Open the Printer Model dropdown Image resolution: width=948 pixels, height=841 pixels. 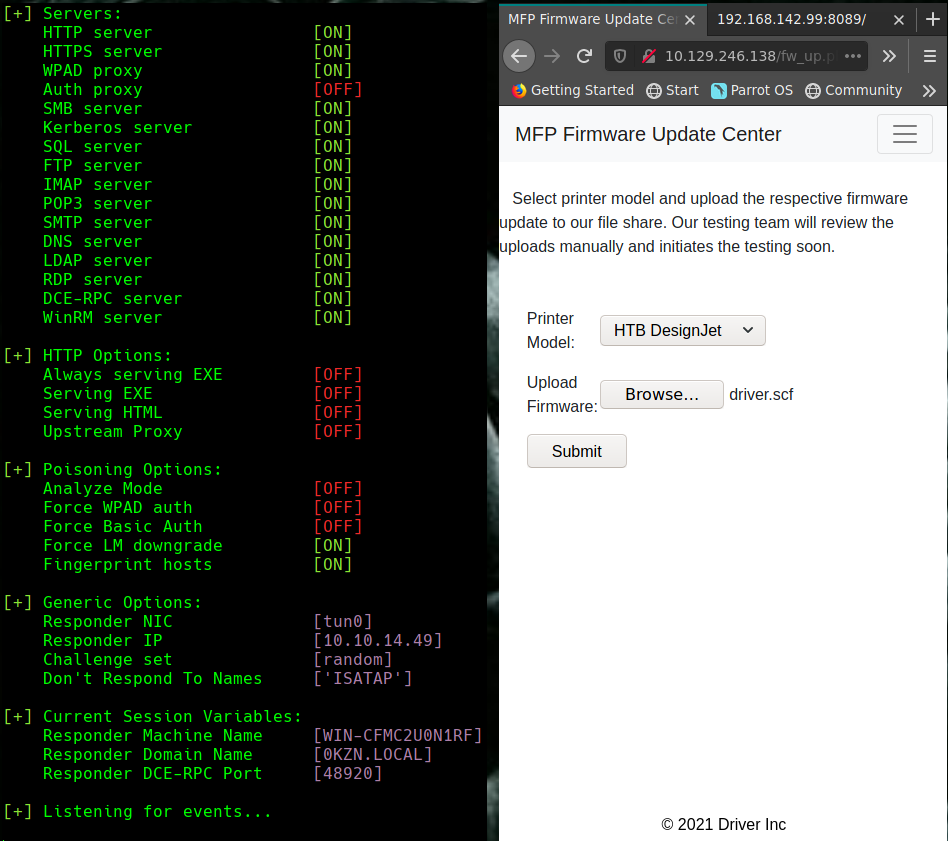pyautogui.click(x=682, y=330)
